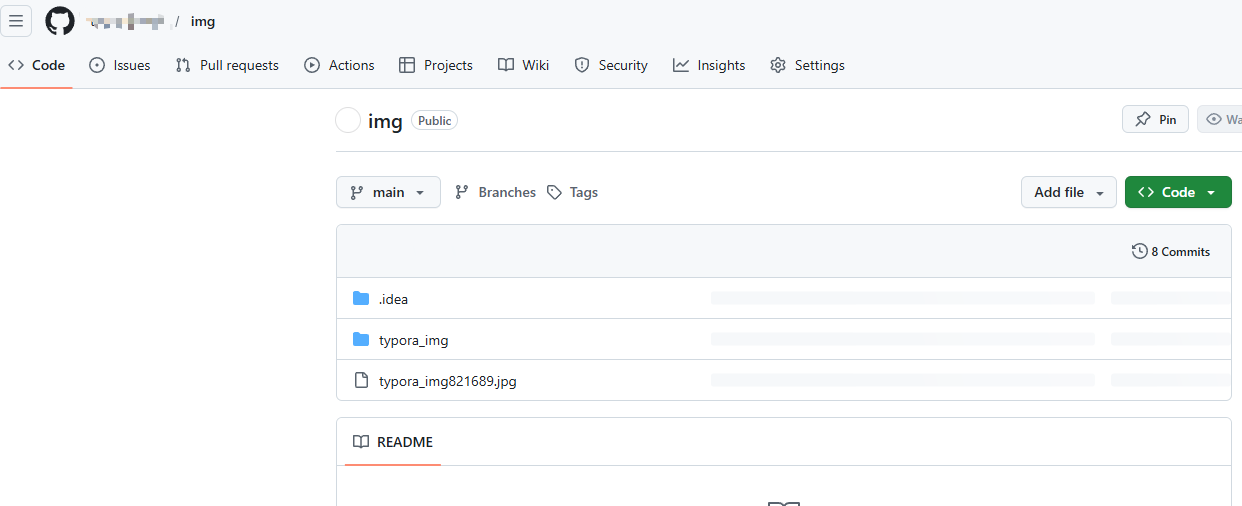Select the README tab
Screen dimensions: 1242x506
pyautogui.click(x=393, y=442)
